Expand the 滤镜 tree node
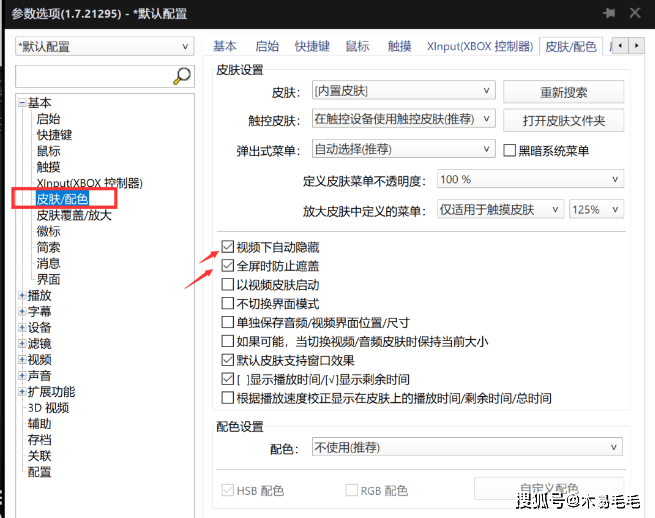The image size is (655, 518). click(22, 343)
